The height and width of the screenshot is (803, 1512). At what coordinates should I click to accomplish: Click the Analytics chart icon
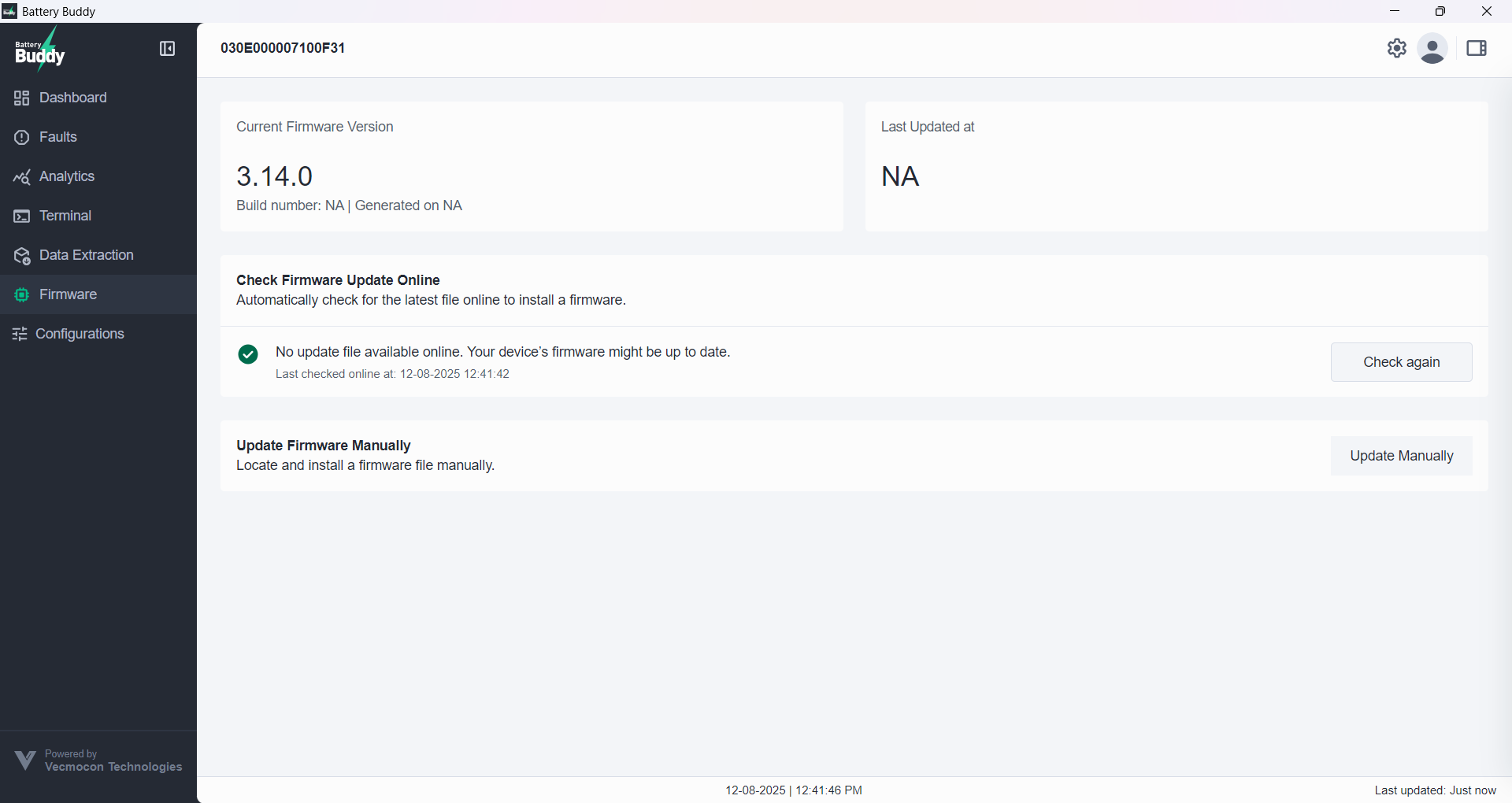click(21, 177)
